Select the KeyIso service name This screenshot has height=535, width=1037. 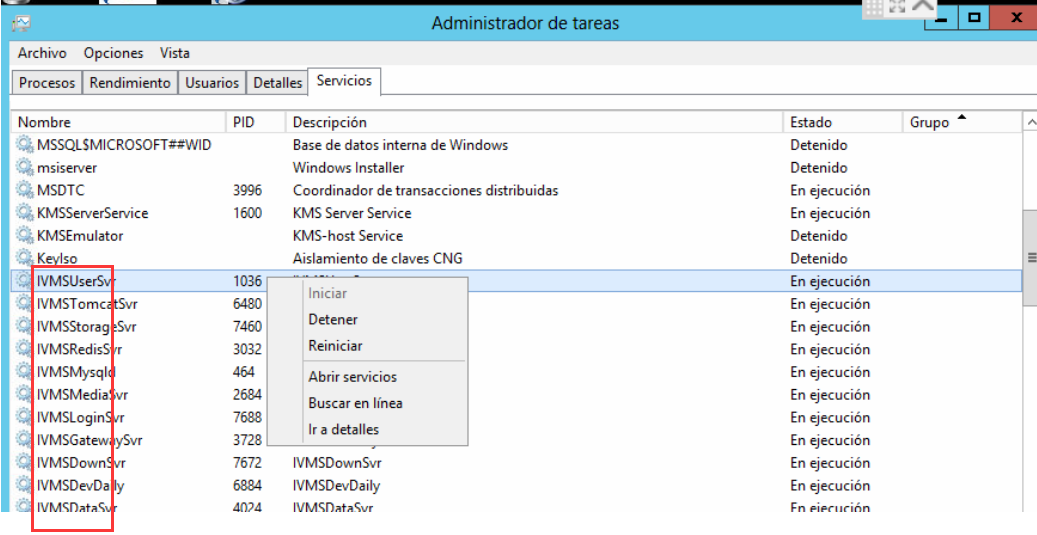(x=58, y=259)
